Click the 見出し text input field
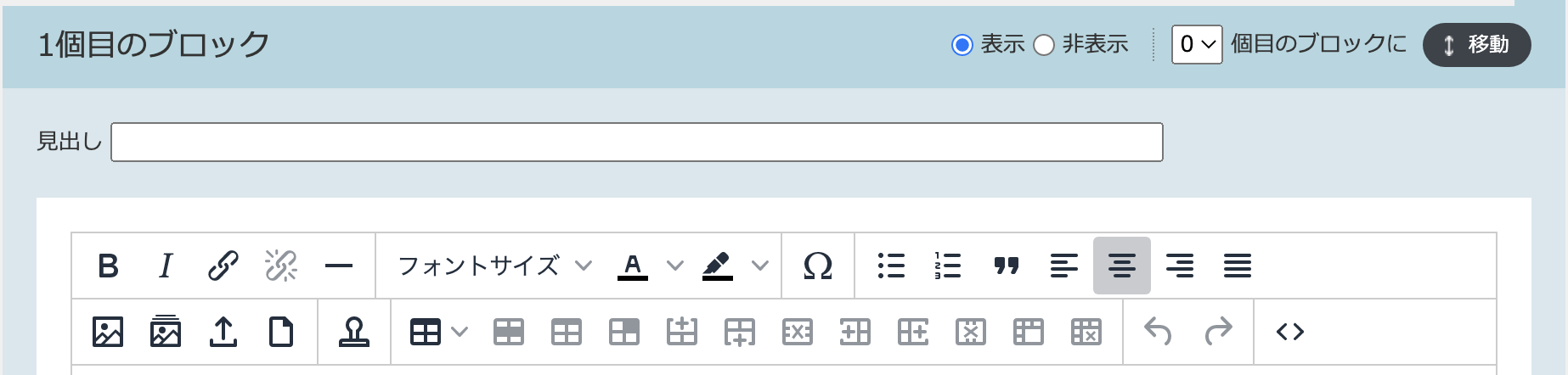 636,143
